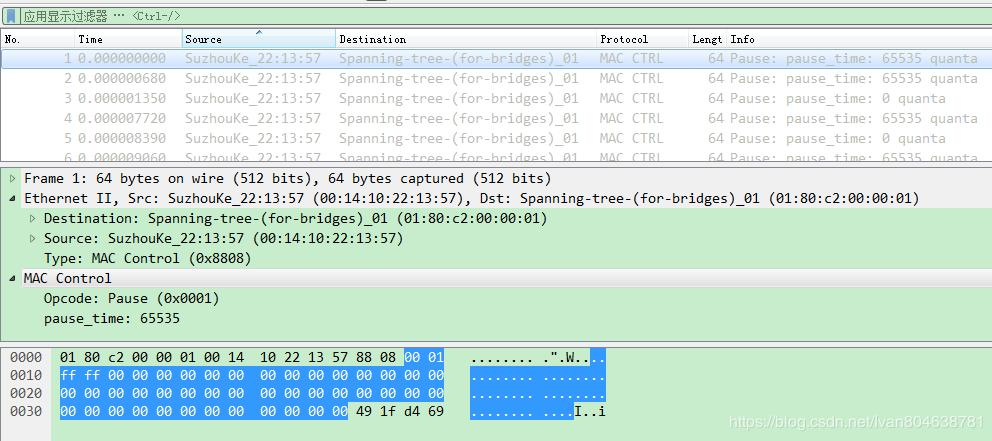Collapse the MAC Control tree node
This screenshot has height=441, width=992.
point(13,278)
